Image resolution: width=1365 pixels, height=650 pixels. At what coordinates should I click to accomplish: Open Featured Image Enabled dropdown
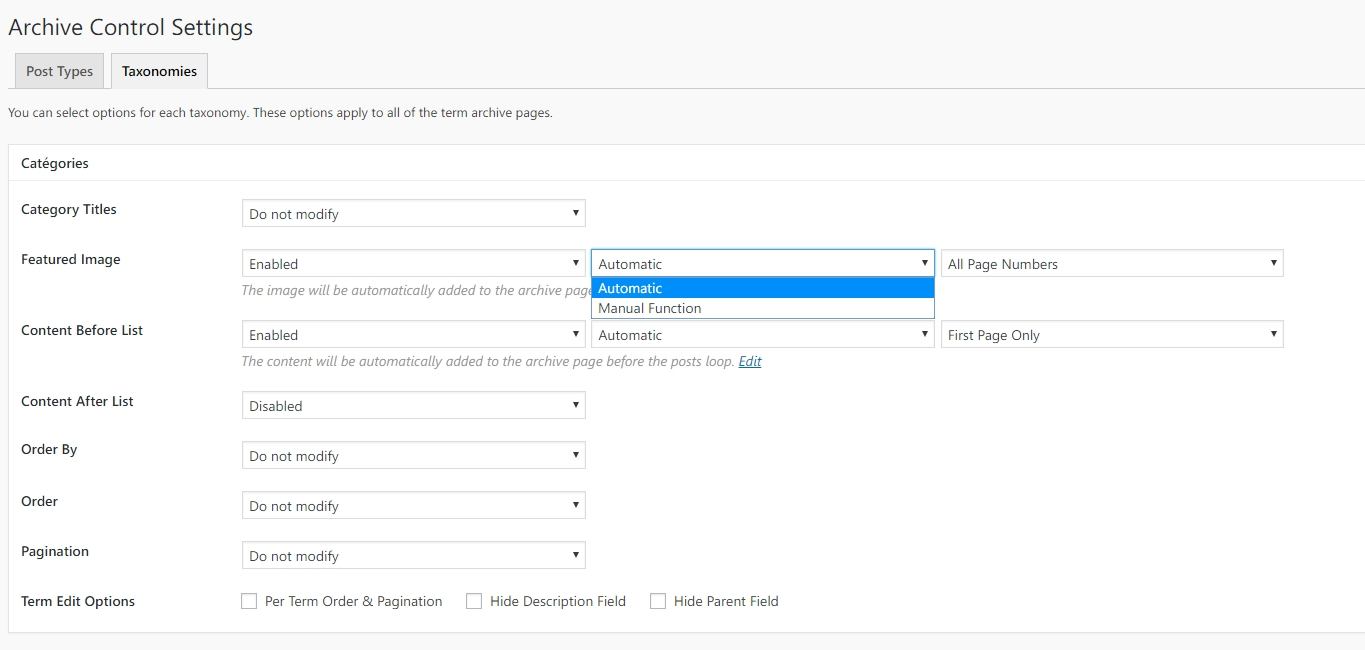click(x=413, y=263)
